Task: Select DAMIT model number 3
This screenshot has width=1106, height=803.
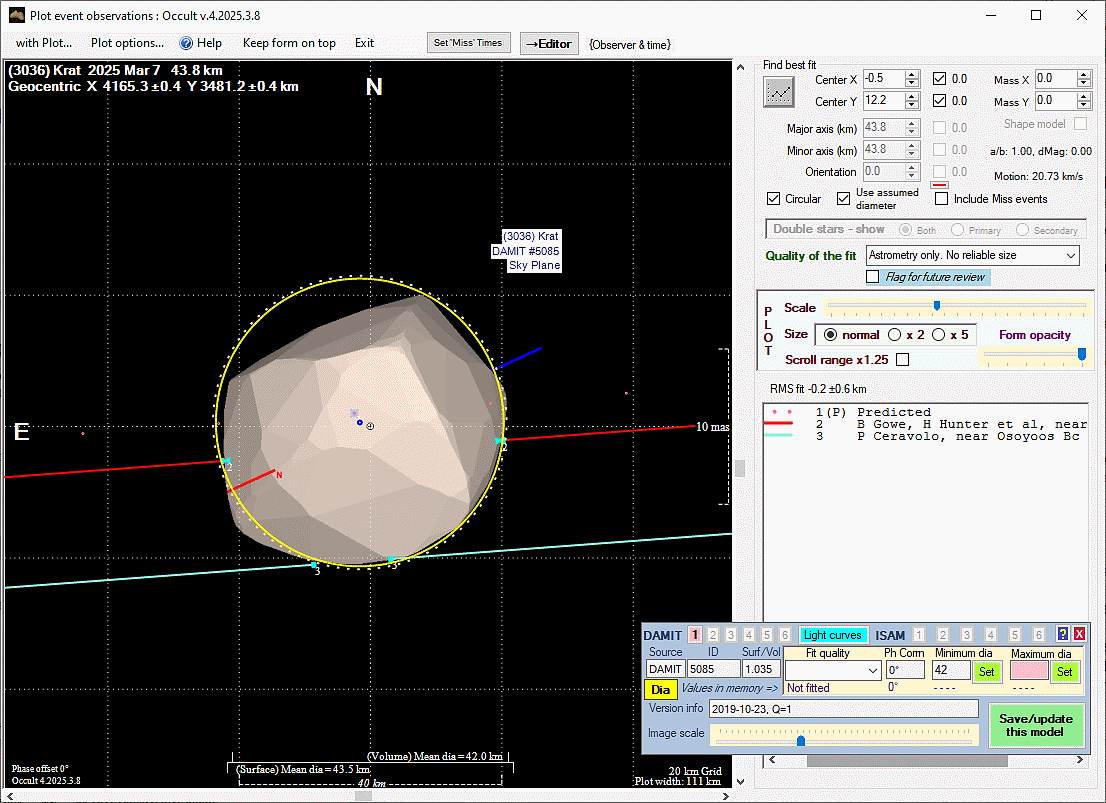Action: [x=731, y=635]
